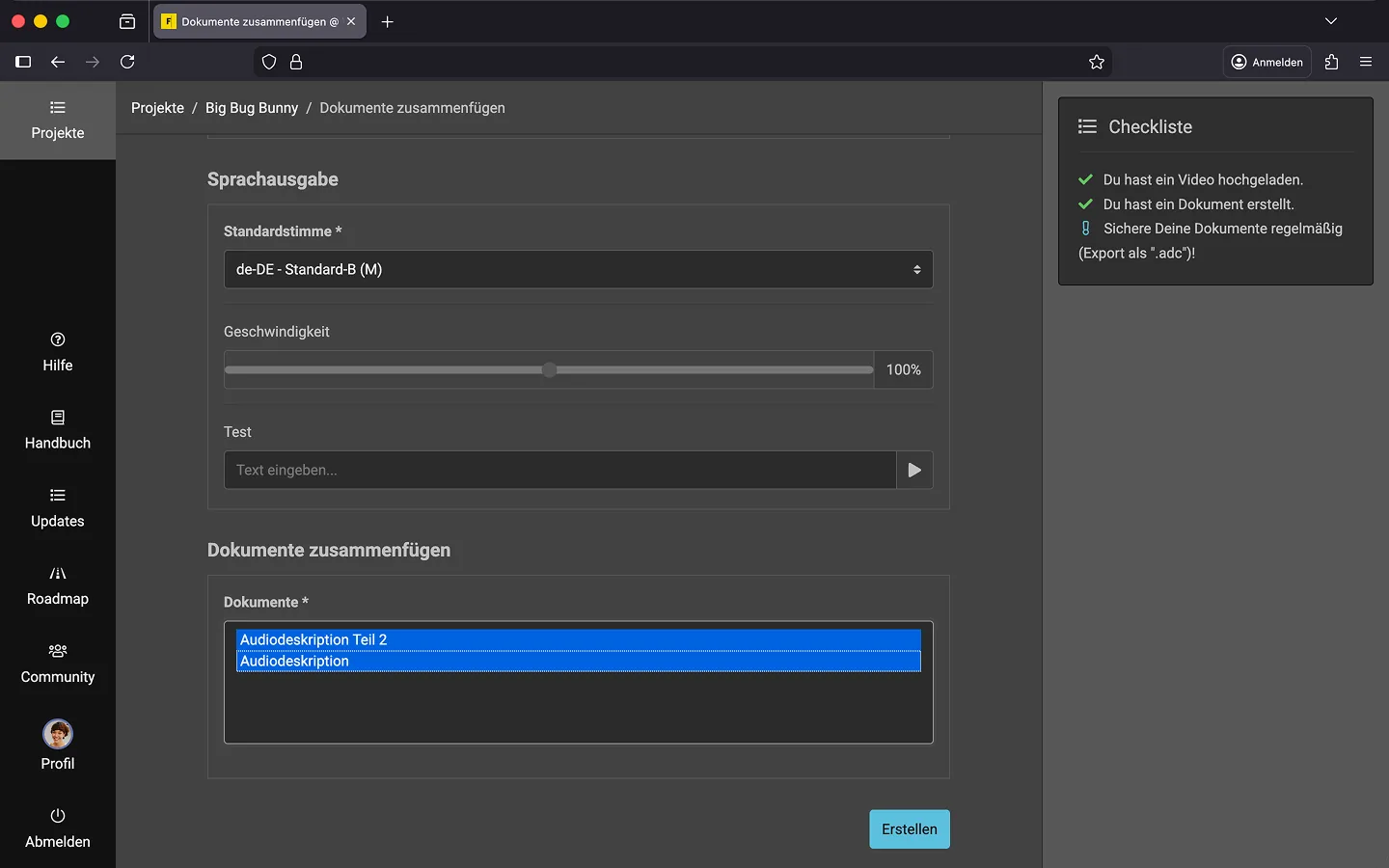This screenshot has height=868, width=1389.
Task: Select Audiodeskription Teil 2 document
Action: point(578,639)
